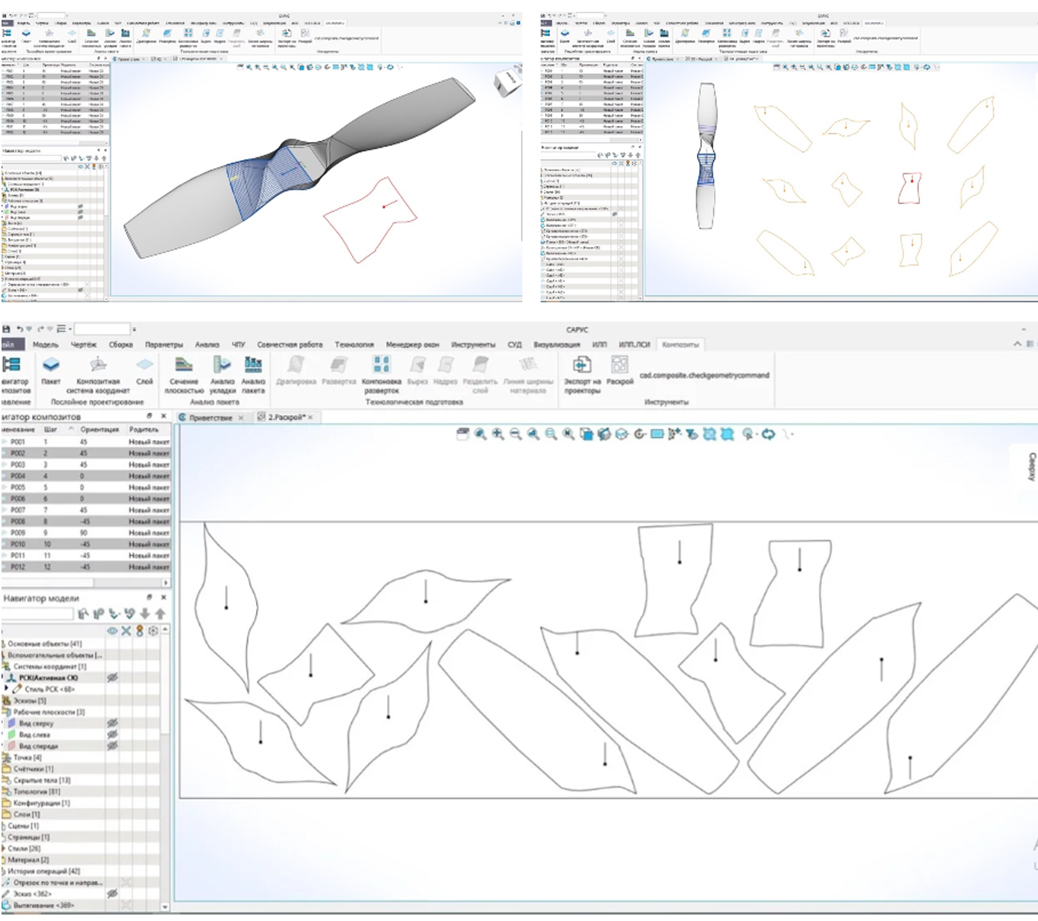Expand the Стили [26] tree node
This screenshot has width=1038, height=921.
(3, 848)
